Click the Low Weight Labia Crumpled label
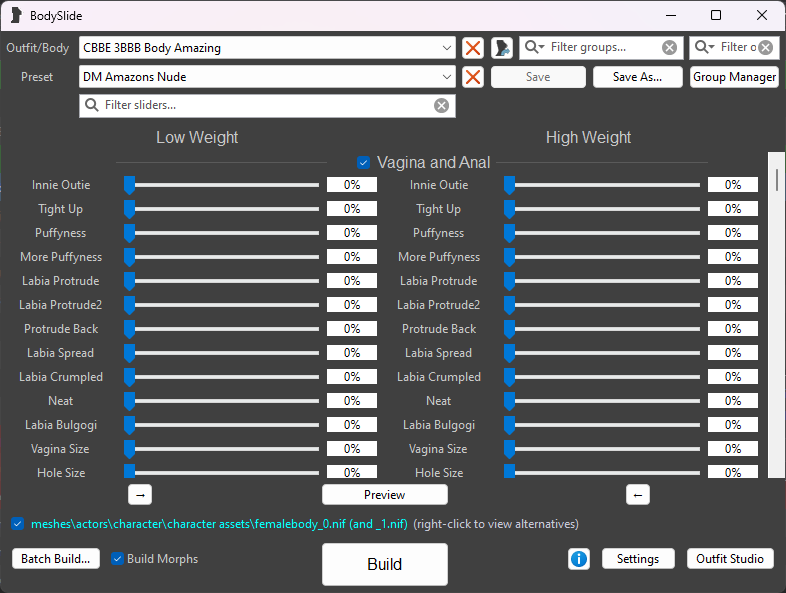Viewport: 786px width, 593px height. (61, 377)
